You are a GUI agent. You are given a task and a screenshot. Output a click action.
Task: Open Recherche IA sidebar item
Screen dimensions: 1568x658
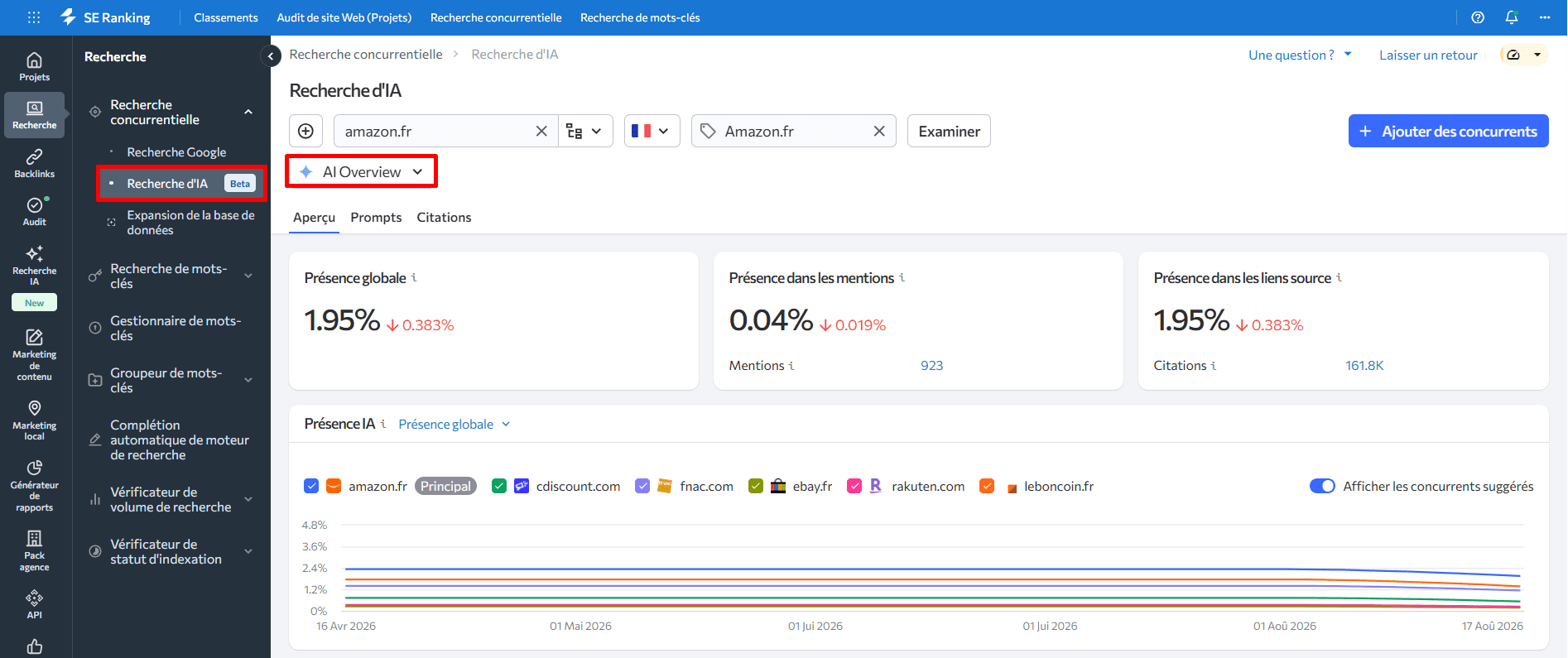click(35, 276)
